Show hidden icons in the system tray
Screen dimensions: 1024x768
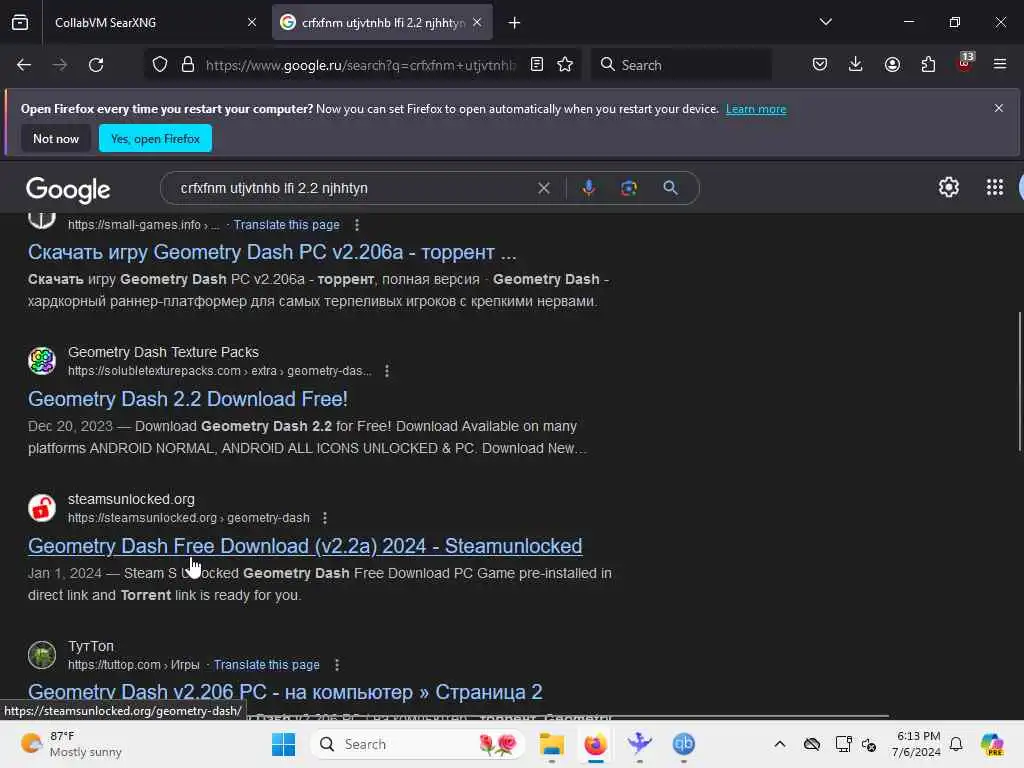[x=780, y=744]
